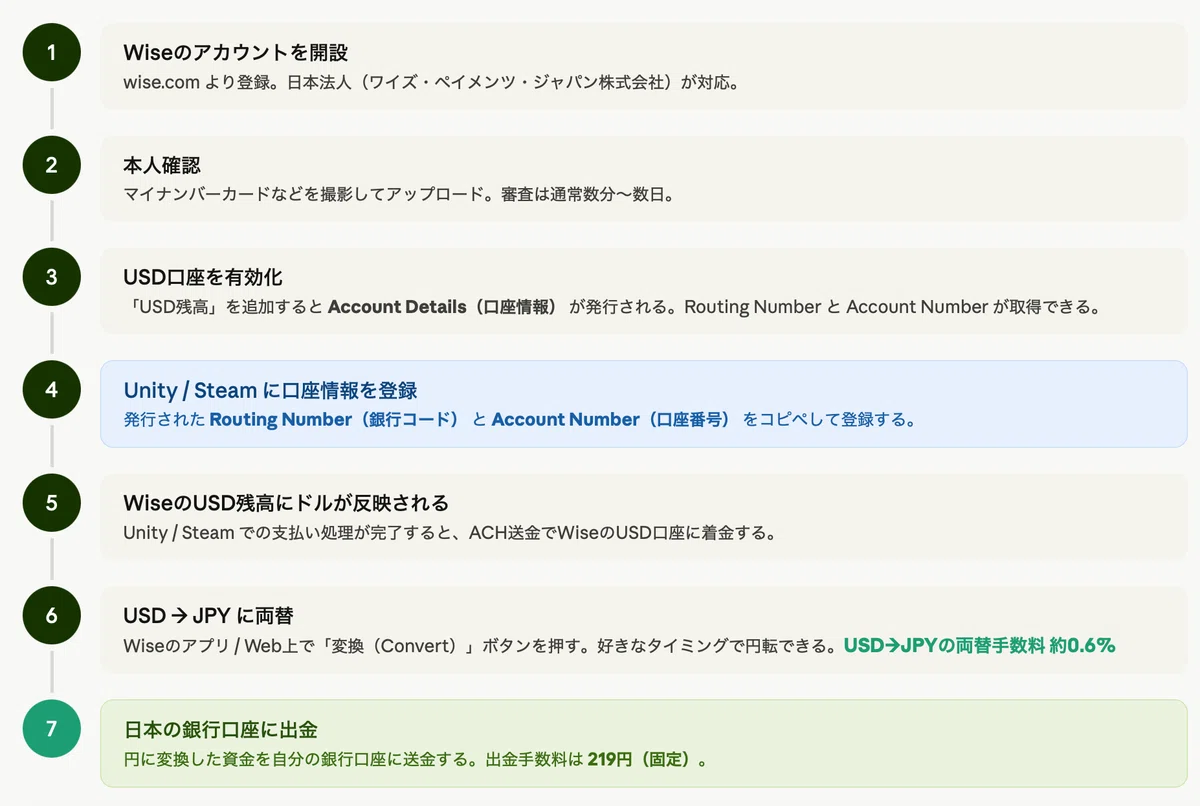Select the green 日本の銀行口座に出金 card
The image size is (1200, 806).
point(643,742)
